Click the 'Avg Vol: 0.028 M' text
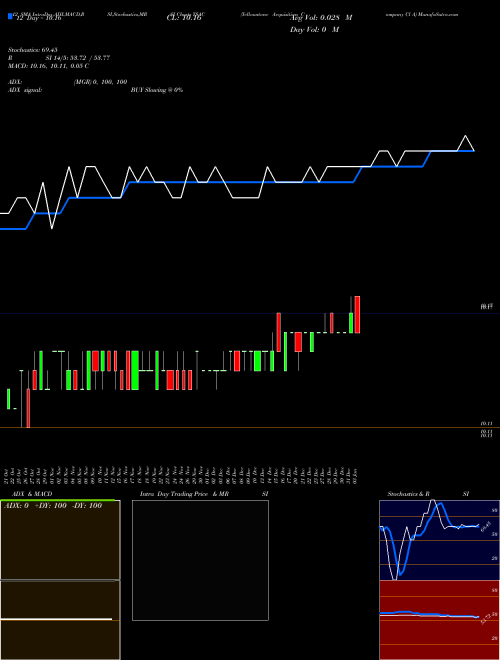This screenshot has width=500, height=660. [321, 18]
